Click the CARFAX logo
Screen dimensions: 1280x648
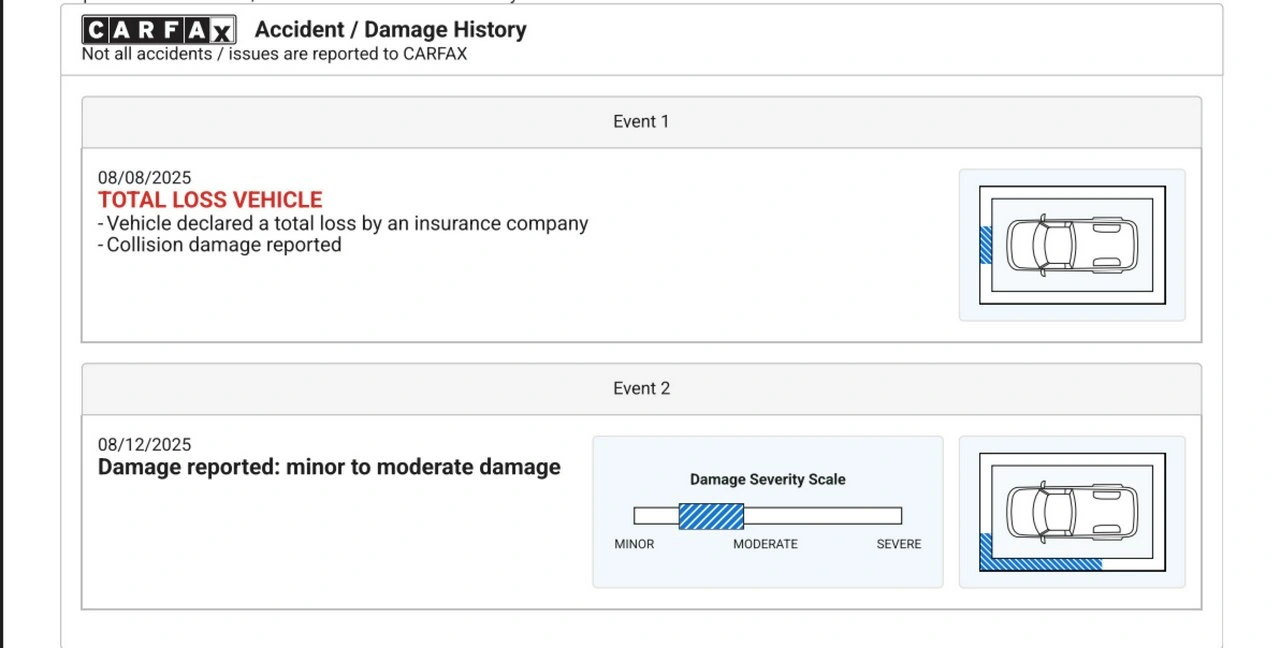tap(158, 30)
